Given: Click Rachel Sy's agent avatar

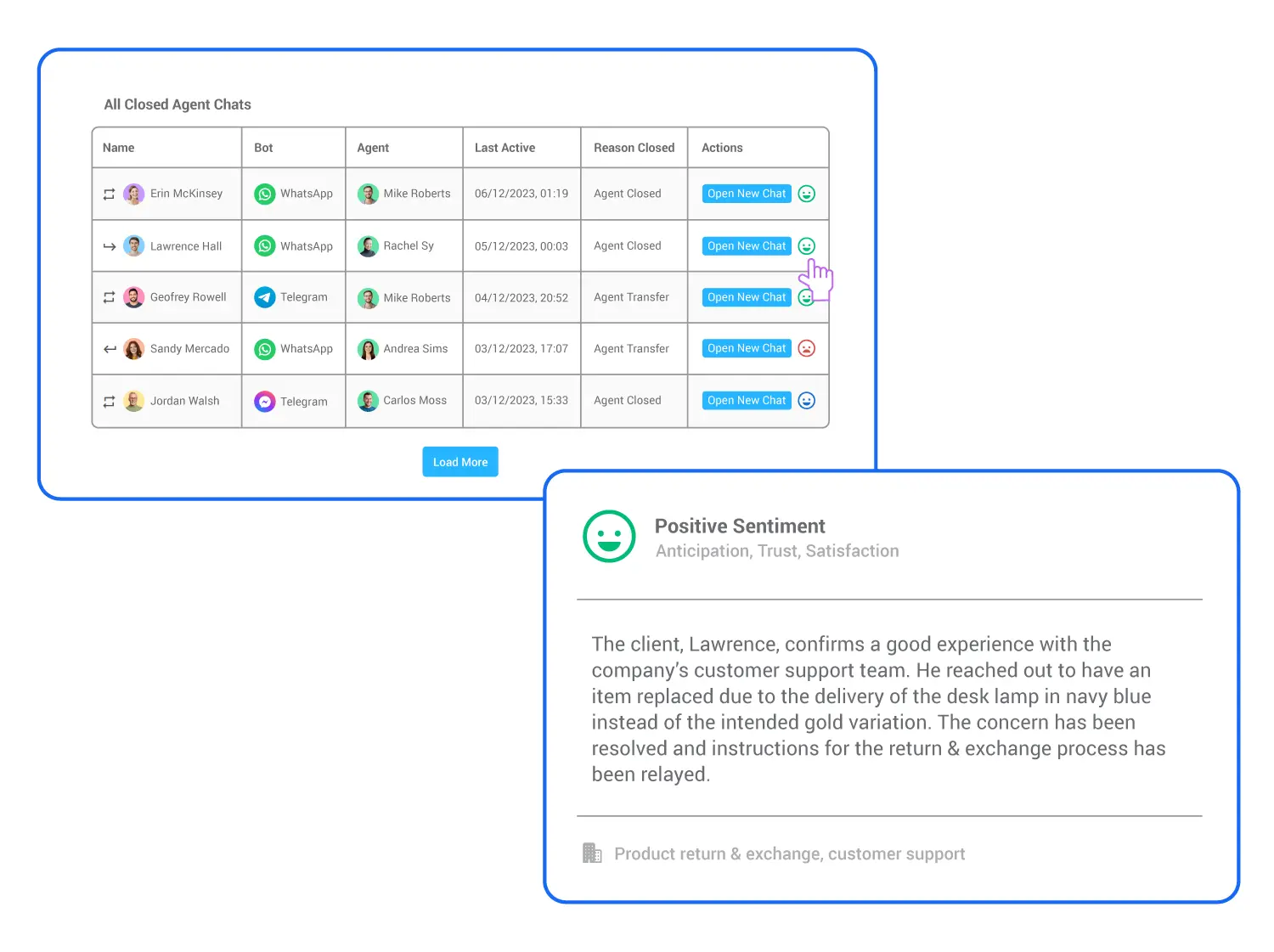Looking at the screenshot, I should point(368,245).
